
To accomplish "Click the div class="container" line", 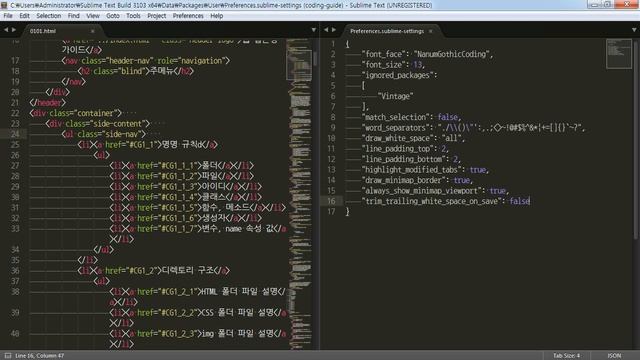I will tap(76, 113).
